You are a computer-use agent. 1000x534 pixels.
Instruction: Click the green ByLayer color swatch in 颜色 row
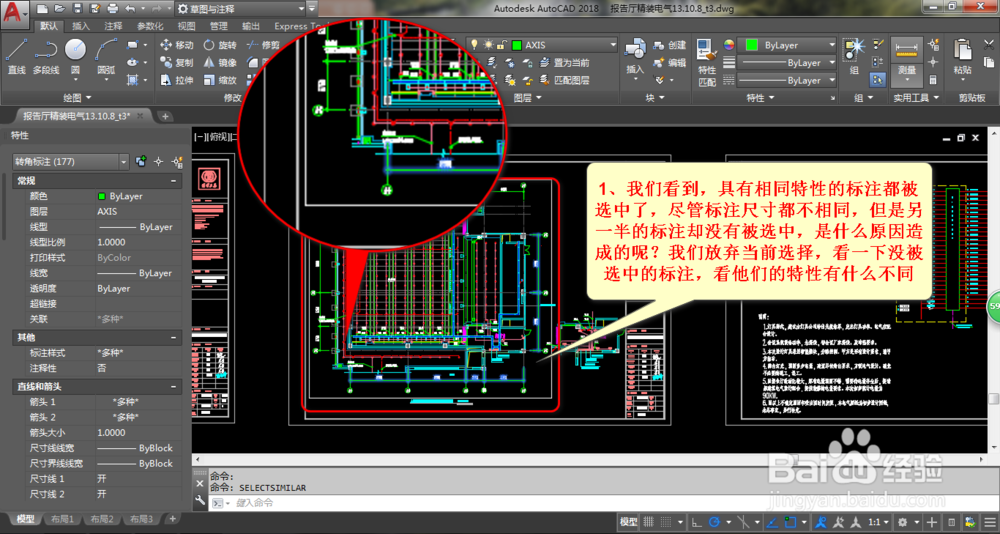101,197
